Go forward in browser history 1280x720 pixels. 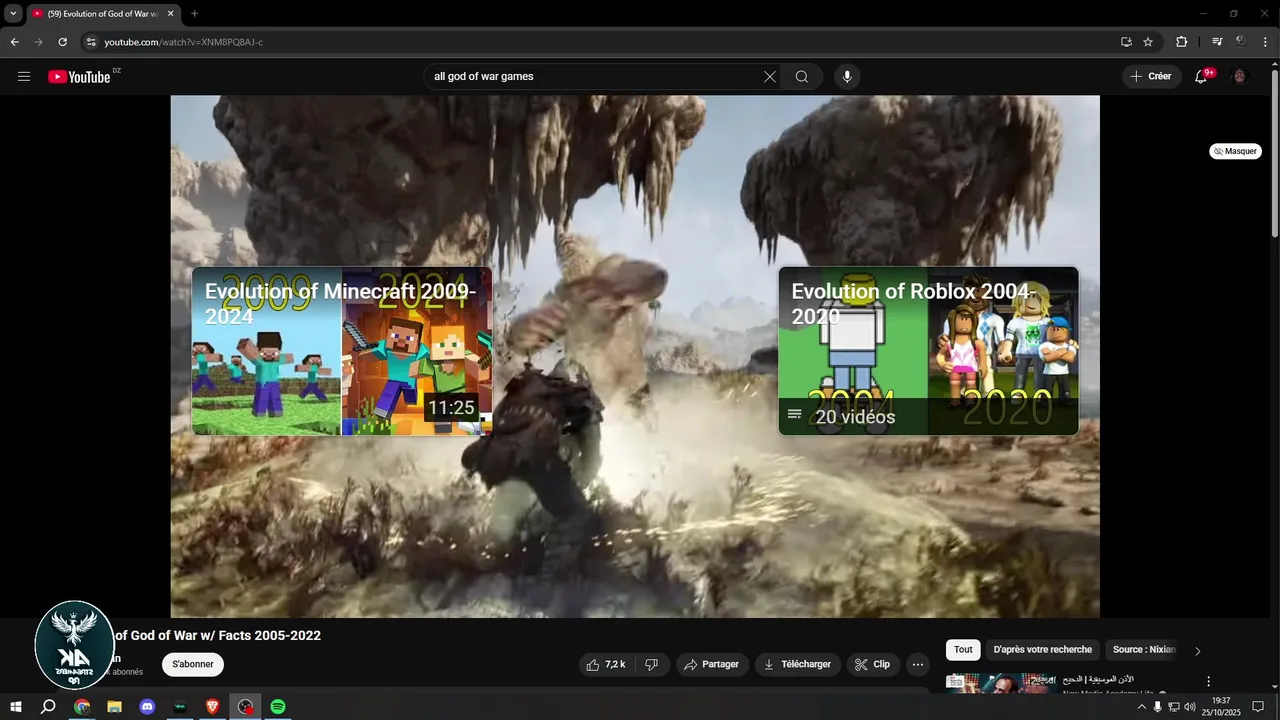tap(38, 42)
